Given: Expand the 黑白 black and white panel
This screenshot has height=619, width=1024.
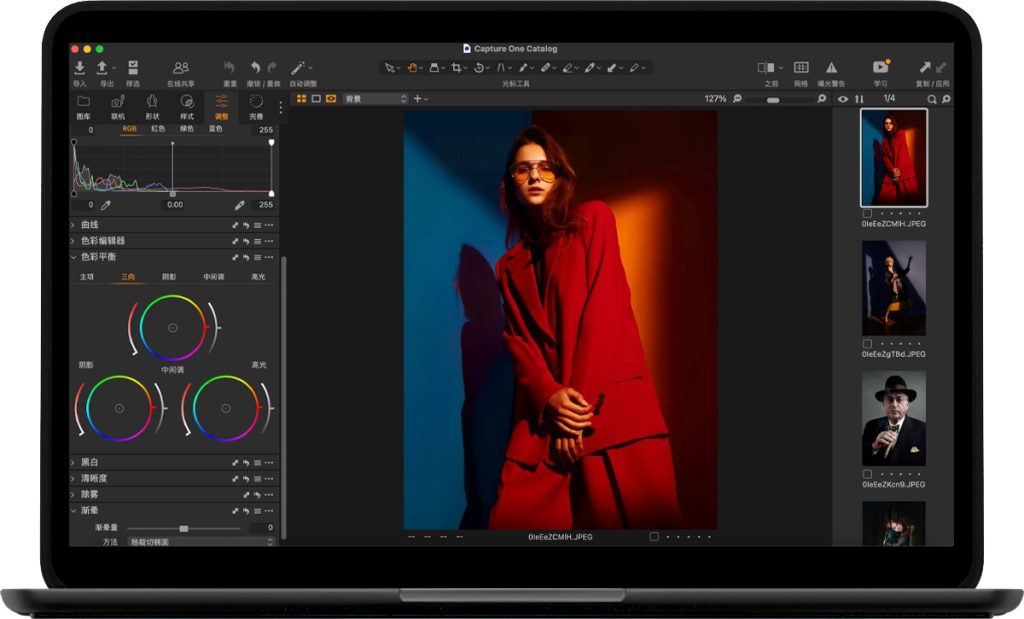Looking at the screenshot, I should click(x=90, y=462).
